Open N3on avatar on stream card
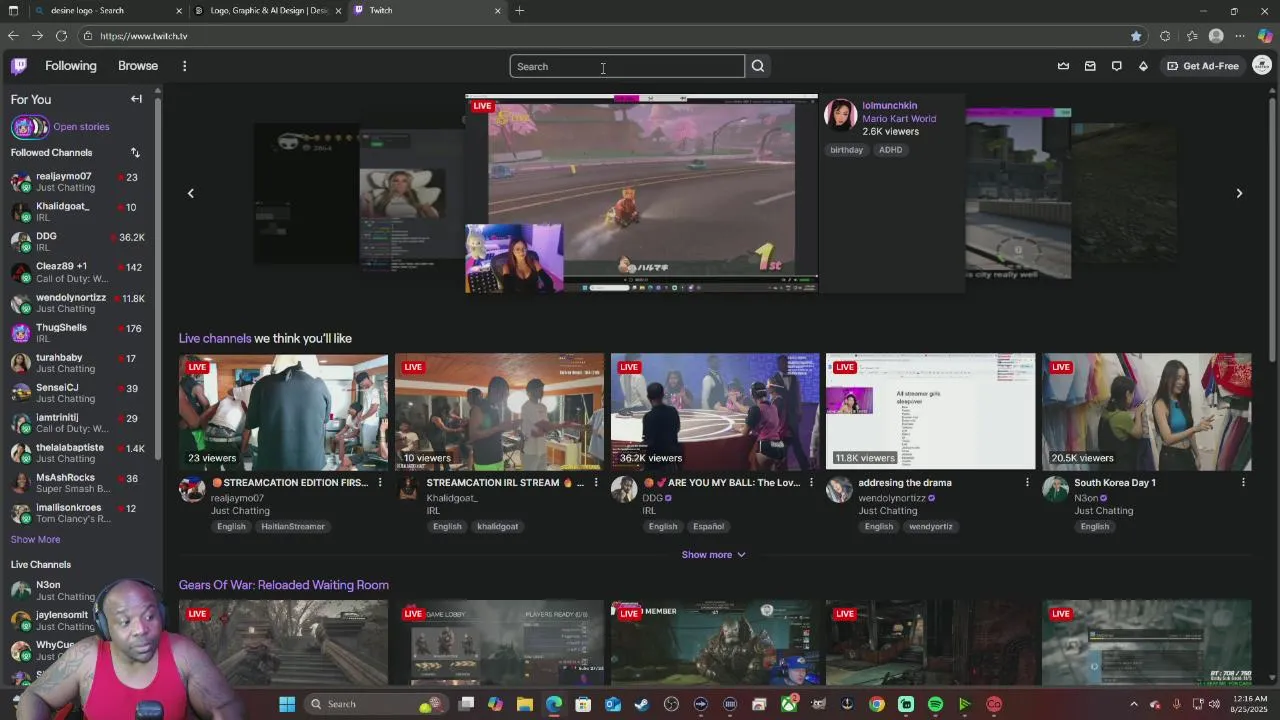This screenshot has height=720, width=1280. tap(1055, 489)
